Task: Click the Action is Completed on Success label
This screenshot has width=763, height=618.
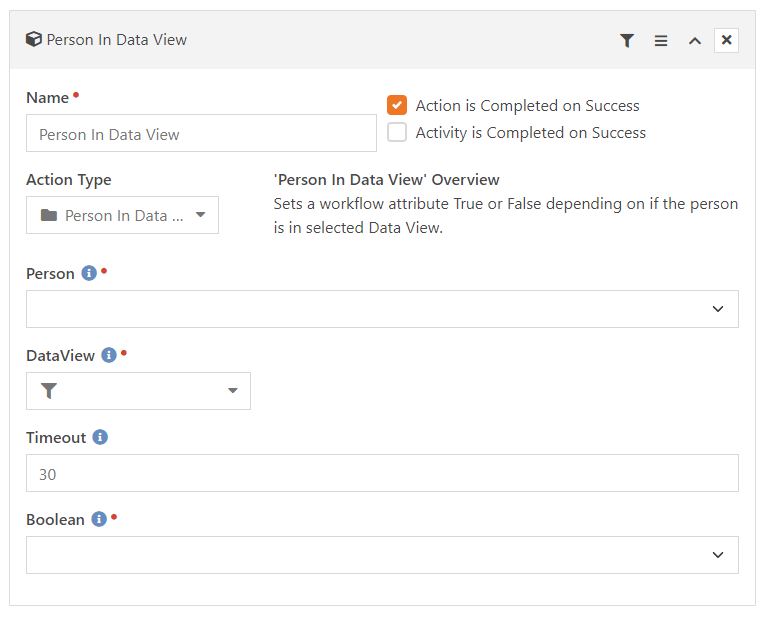Action: coord(527,106)
